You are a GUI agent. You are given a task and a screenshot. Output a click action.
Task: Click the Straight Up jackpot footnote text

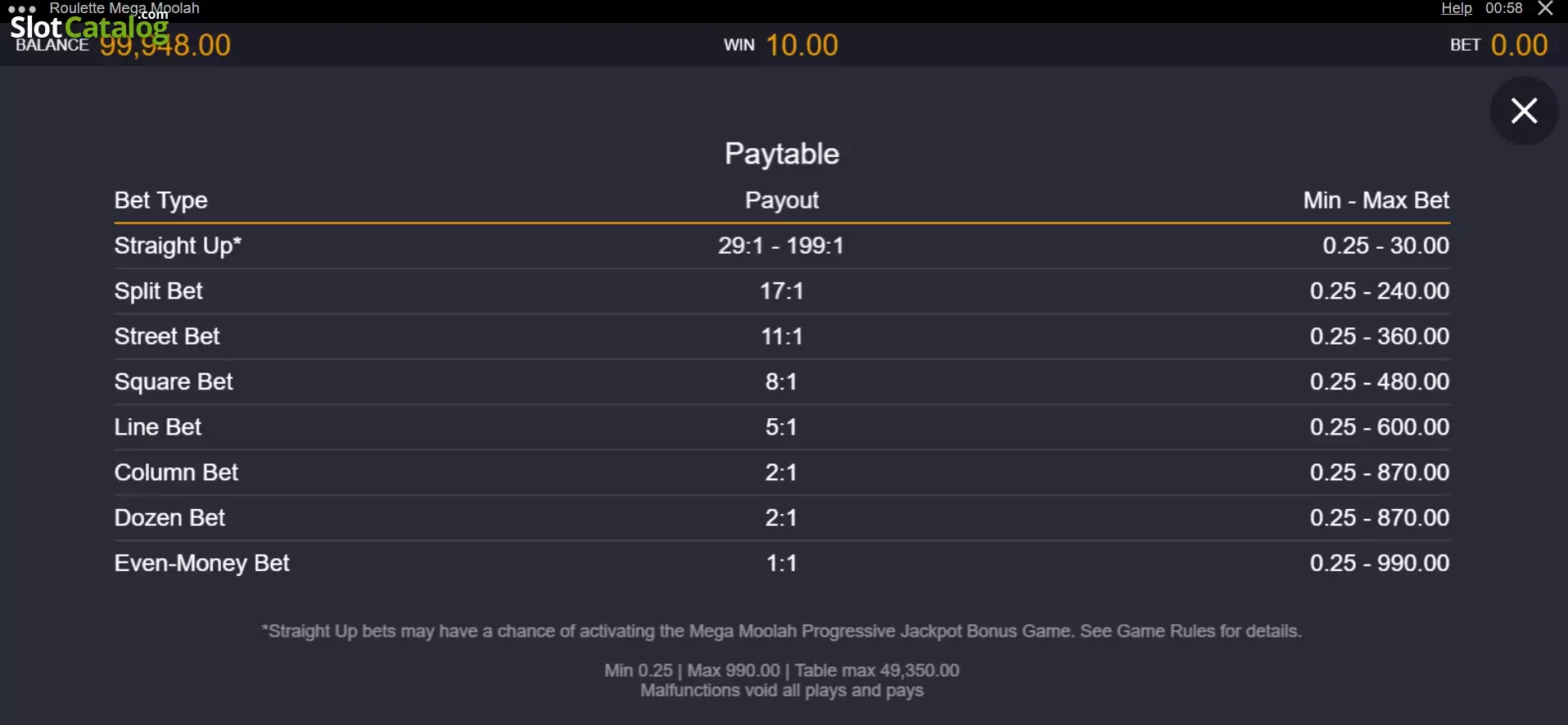[x=782, y=631]
